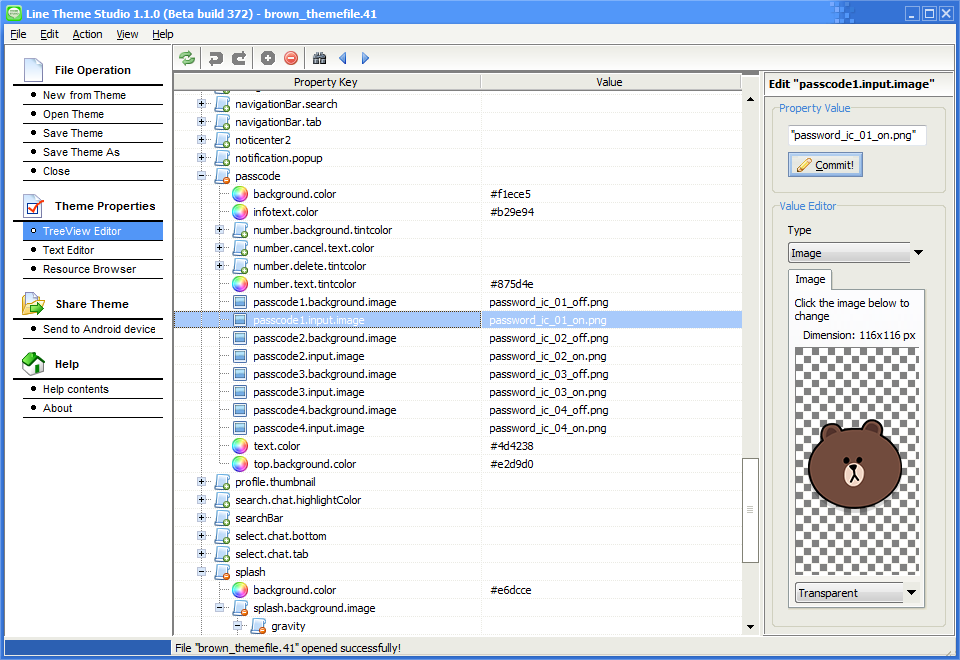This screenshot has width=960, height=660.
Task: Expand the number.background.tintcolor node
Action: coord(221,230)
